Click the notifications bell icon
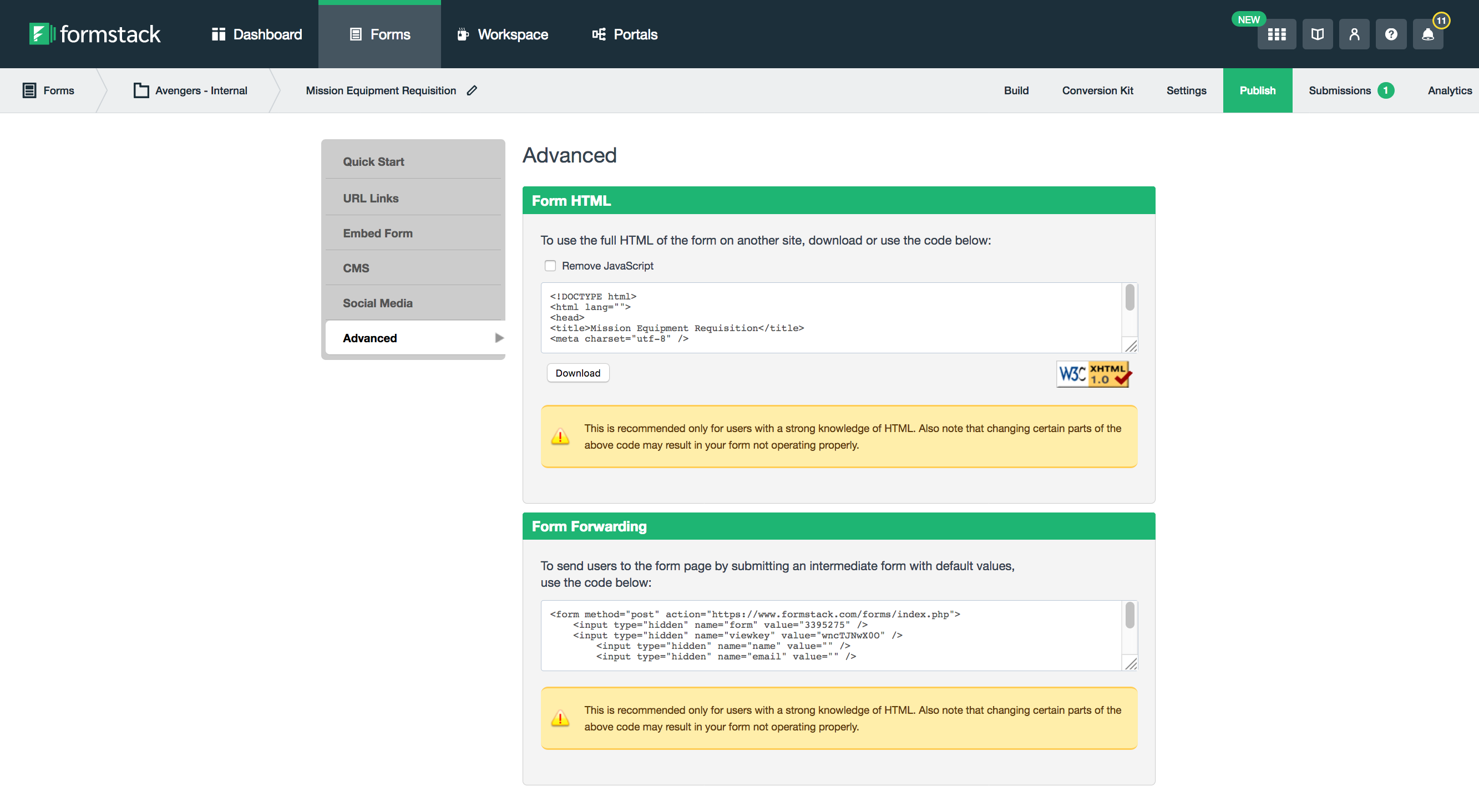The image size is (1479, 812). [x=1428, y=34]
